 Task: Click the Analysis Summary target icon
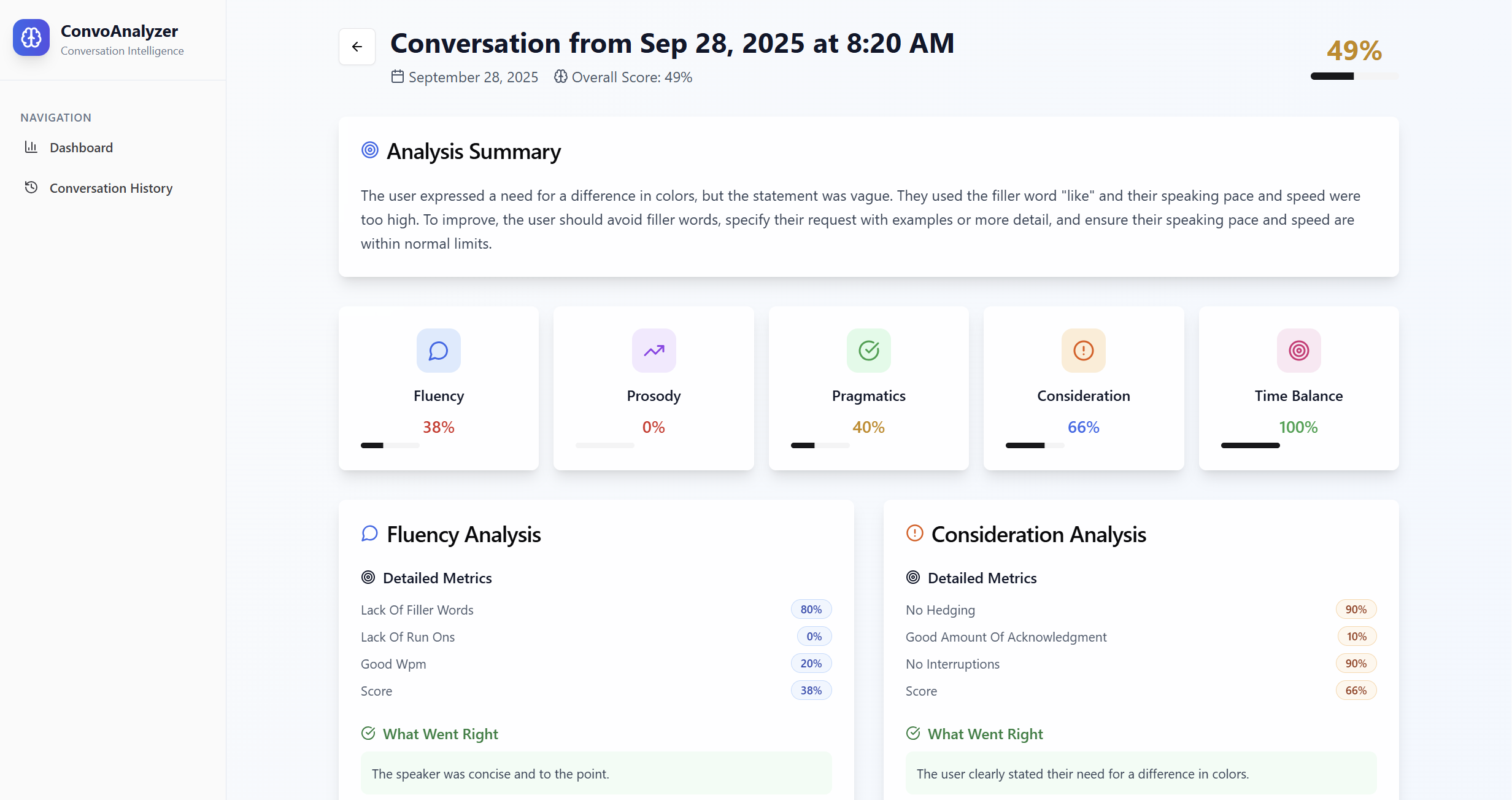370,150
